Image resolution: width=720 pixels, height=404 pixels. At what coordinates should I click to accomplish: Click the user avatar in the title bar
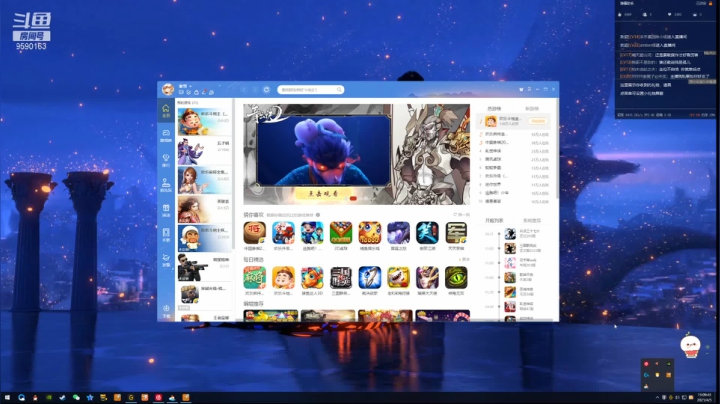(168, 89)
